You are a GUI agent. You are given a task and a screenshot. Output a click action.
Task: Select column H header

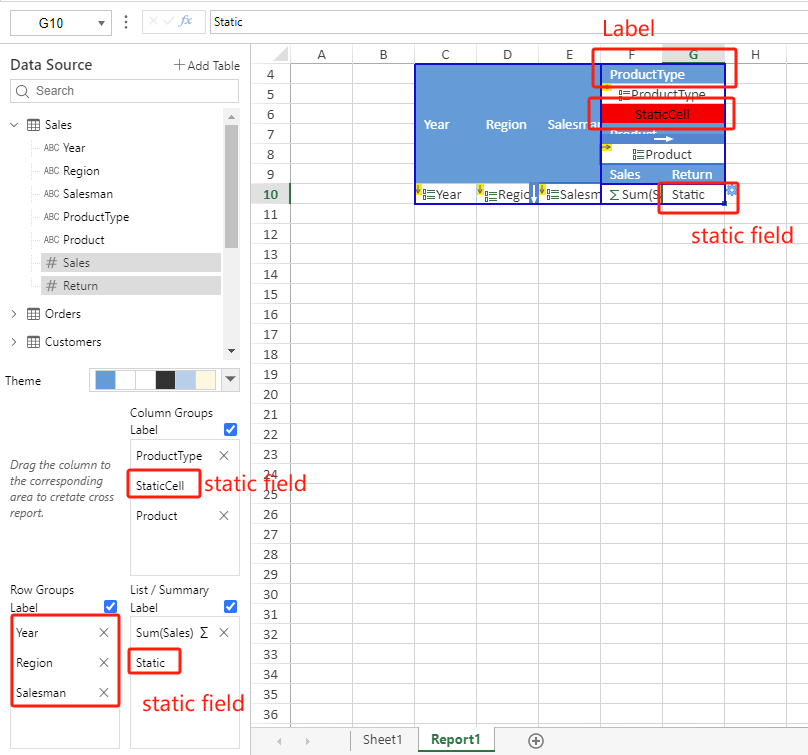pyautogui.click(x=755, y=55)
